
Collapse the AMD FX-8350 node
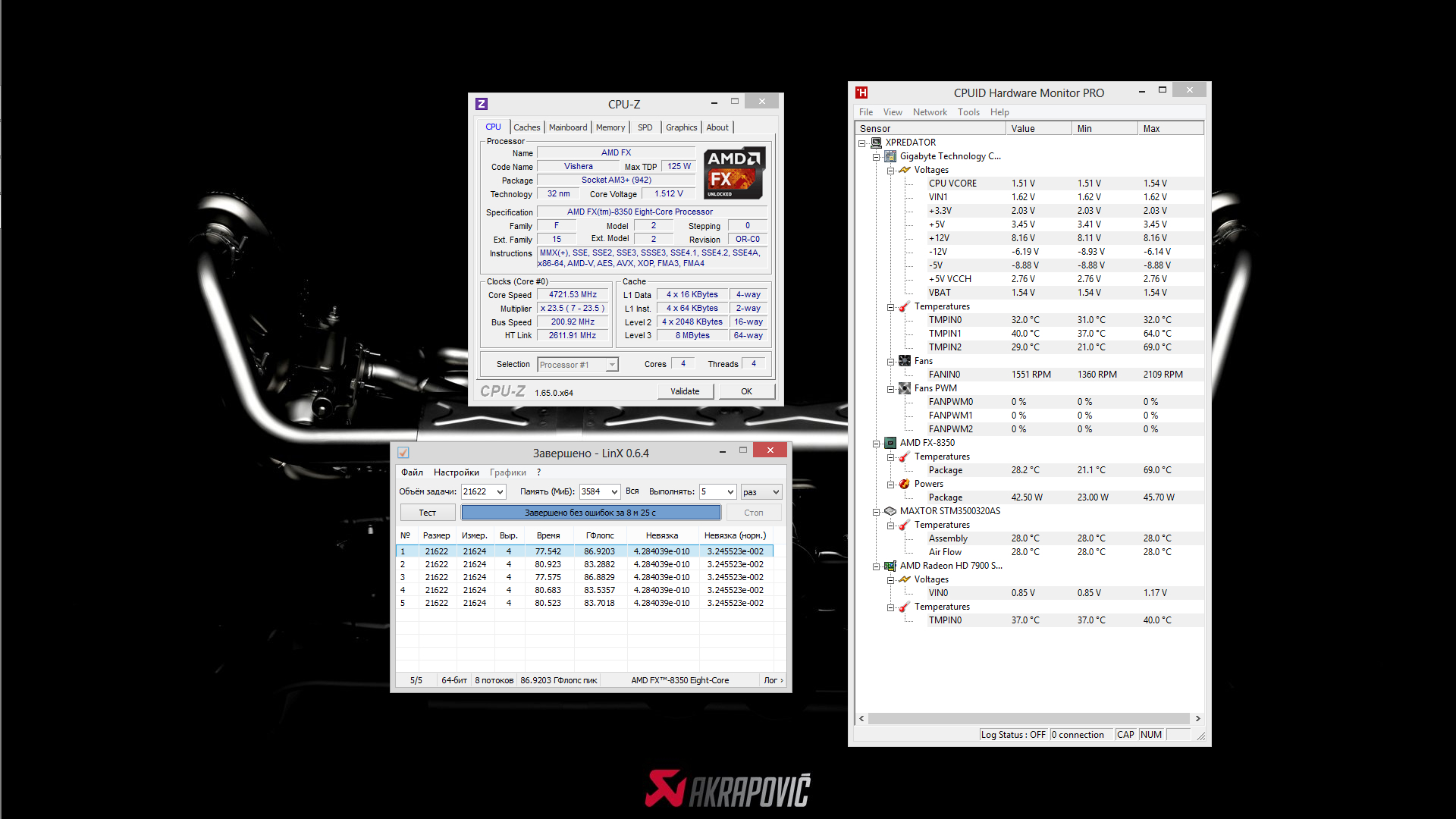point(877,444)
